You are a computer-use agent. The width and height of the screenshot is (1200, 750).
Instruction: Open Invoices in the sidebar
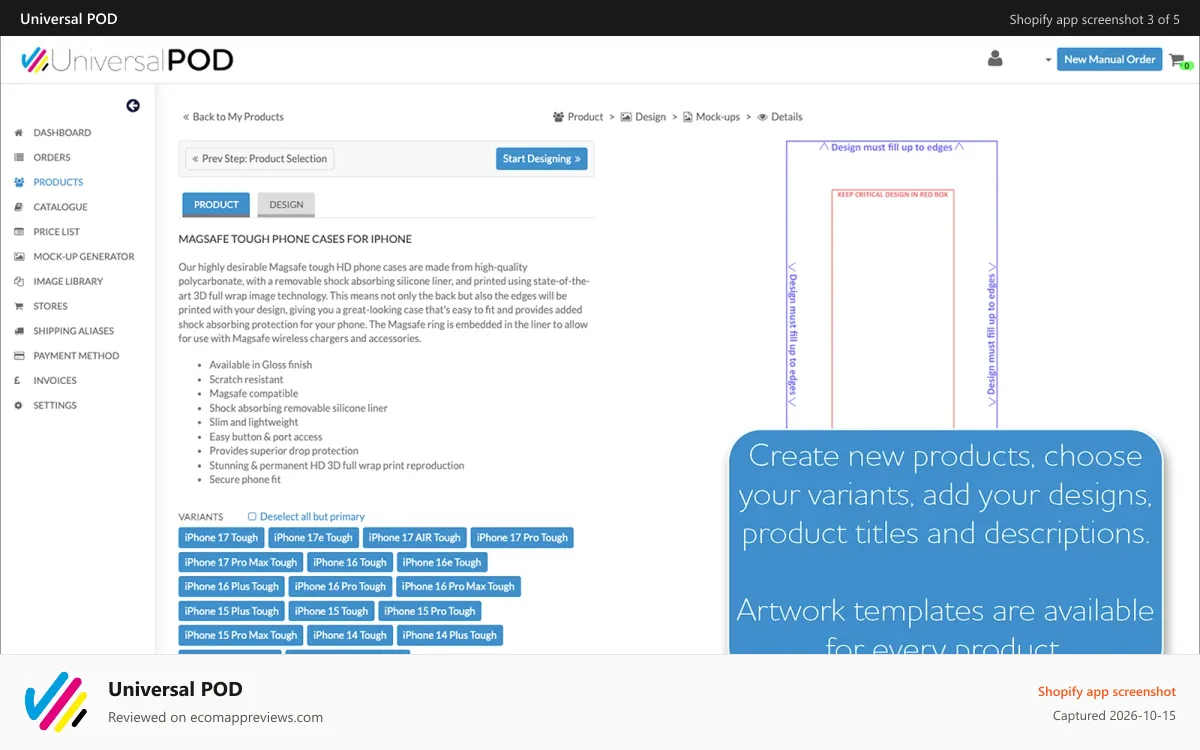[x=55, y=381]
